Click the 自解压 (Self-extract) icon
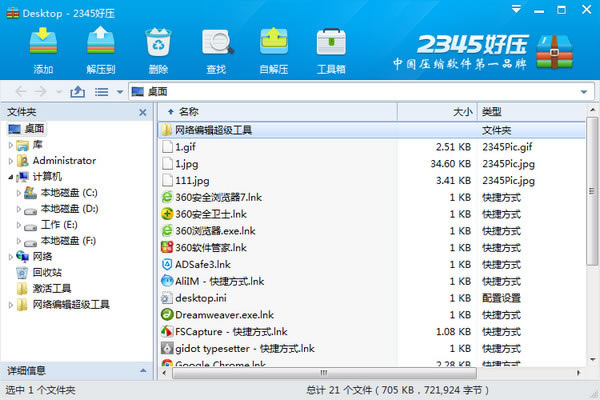This screenshot has width=600, height=400. [x=274, y=47]
